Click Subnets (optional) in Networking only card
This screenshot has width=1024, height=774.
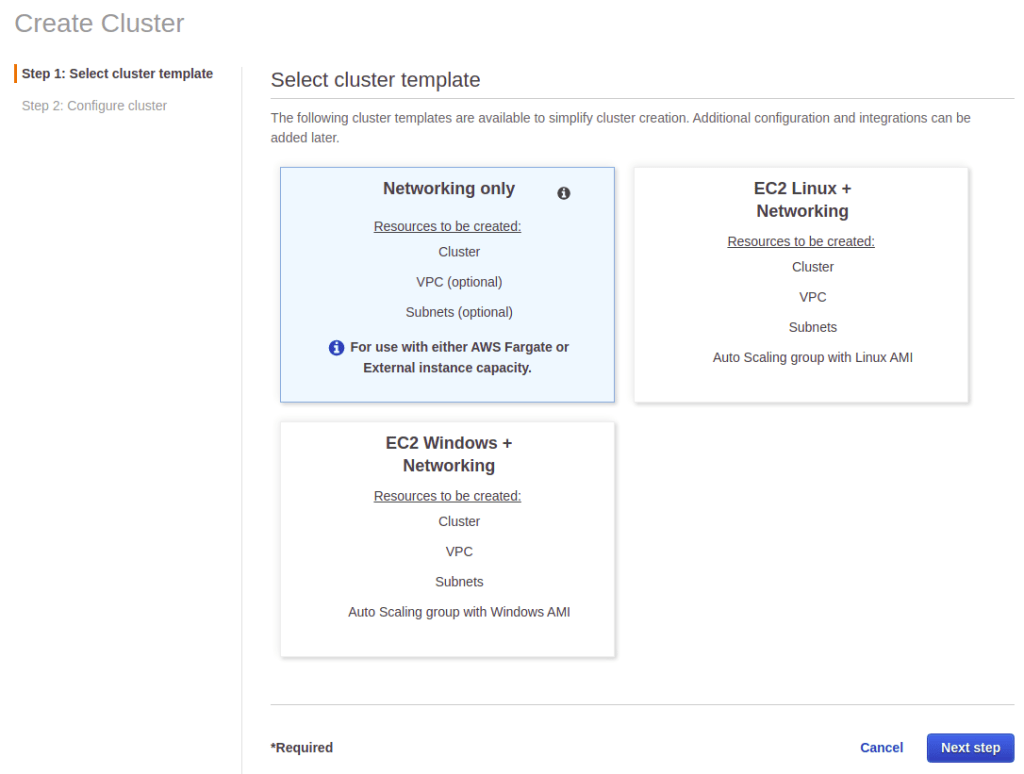[x=459, y=312]
